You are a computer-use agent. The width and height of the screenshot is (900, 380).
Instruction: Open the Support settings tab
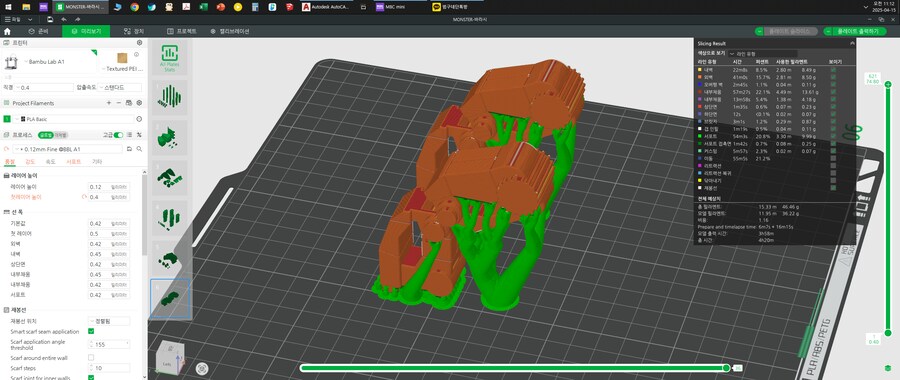(x=73, y=162)
